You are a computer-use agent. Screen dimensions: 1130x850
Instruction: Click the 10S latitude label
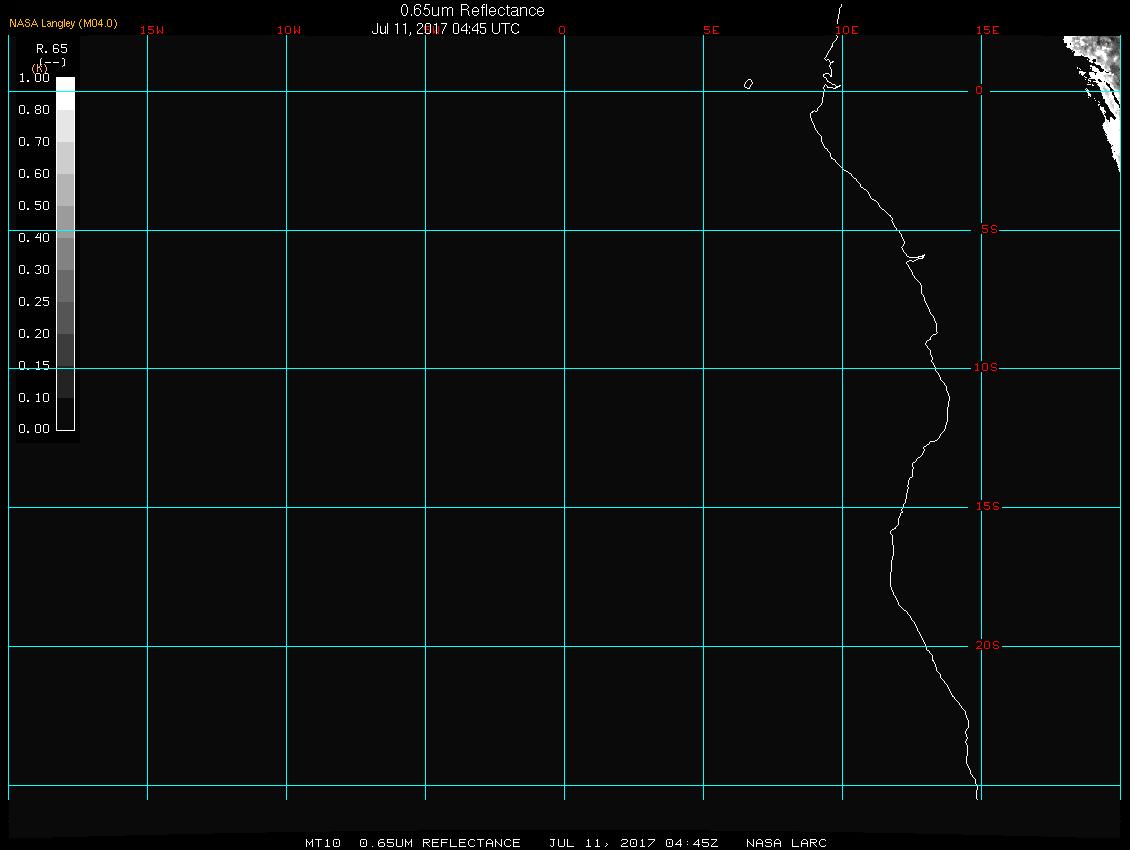[x=986, y=368]
